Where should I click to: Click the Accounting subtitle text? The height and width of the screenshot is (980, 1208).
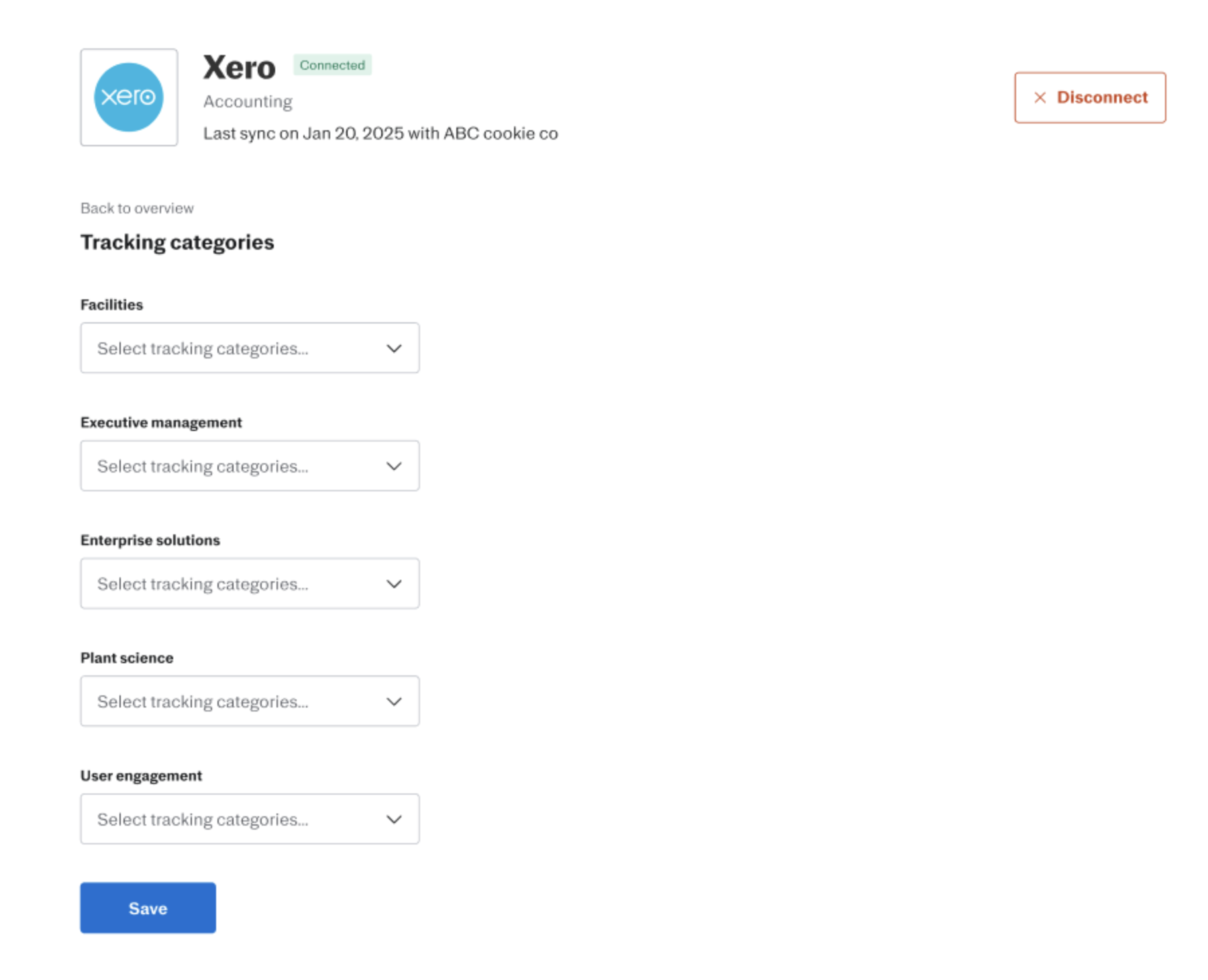tap(248, 101)
